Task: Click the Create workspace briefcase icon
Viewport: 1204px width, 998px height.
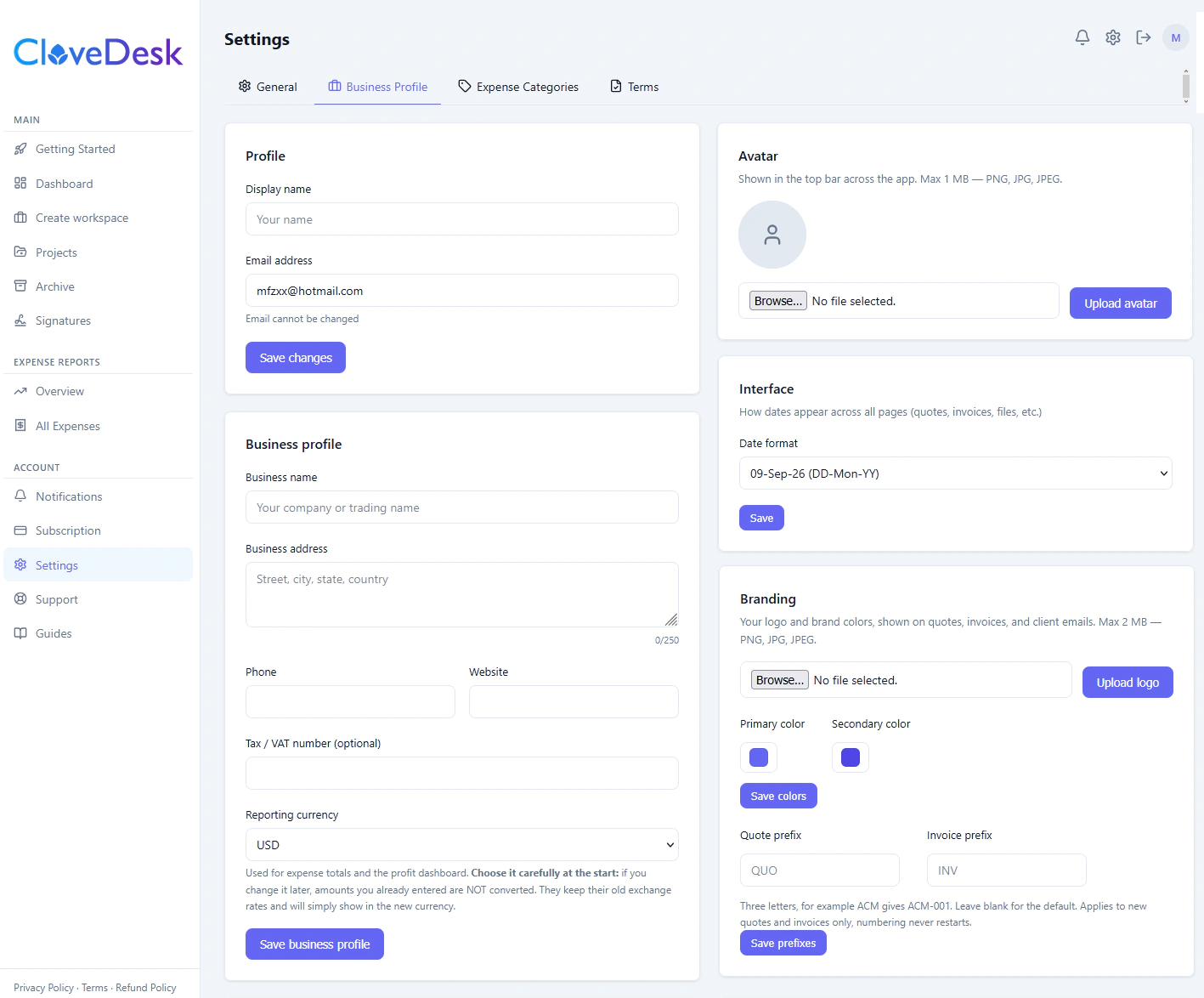Action: 20,218
